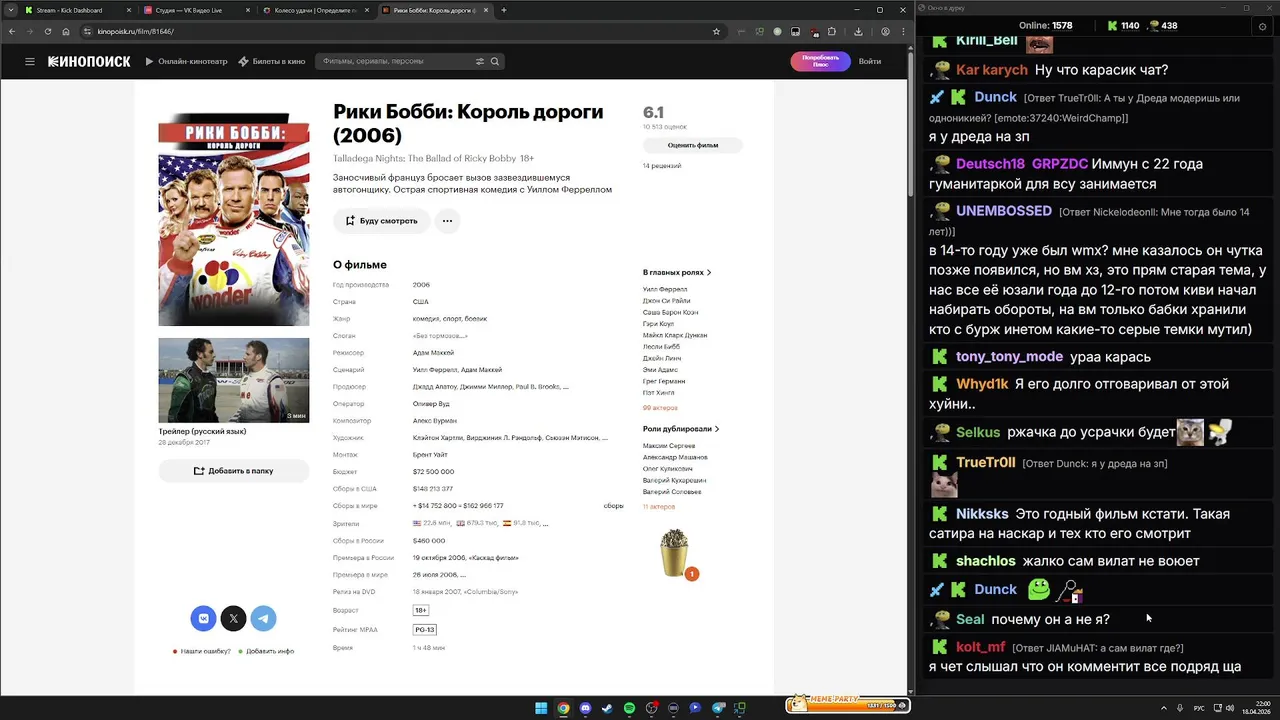Open Discord from the taskbar
This screenshot has width=1280, height=720.
click(585, 708)
